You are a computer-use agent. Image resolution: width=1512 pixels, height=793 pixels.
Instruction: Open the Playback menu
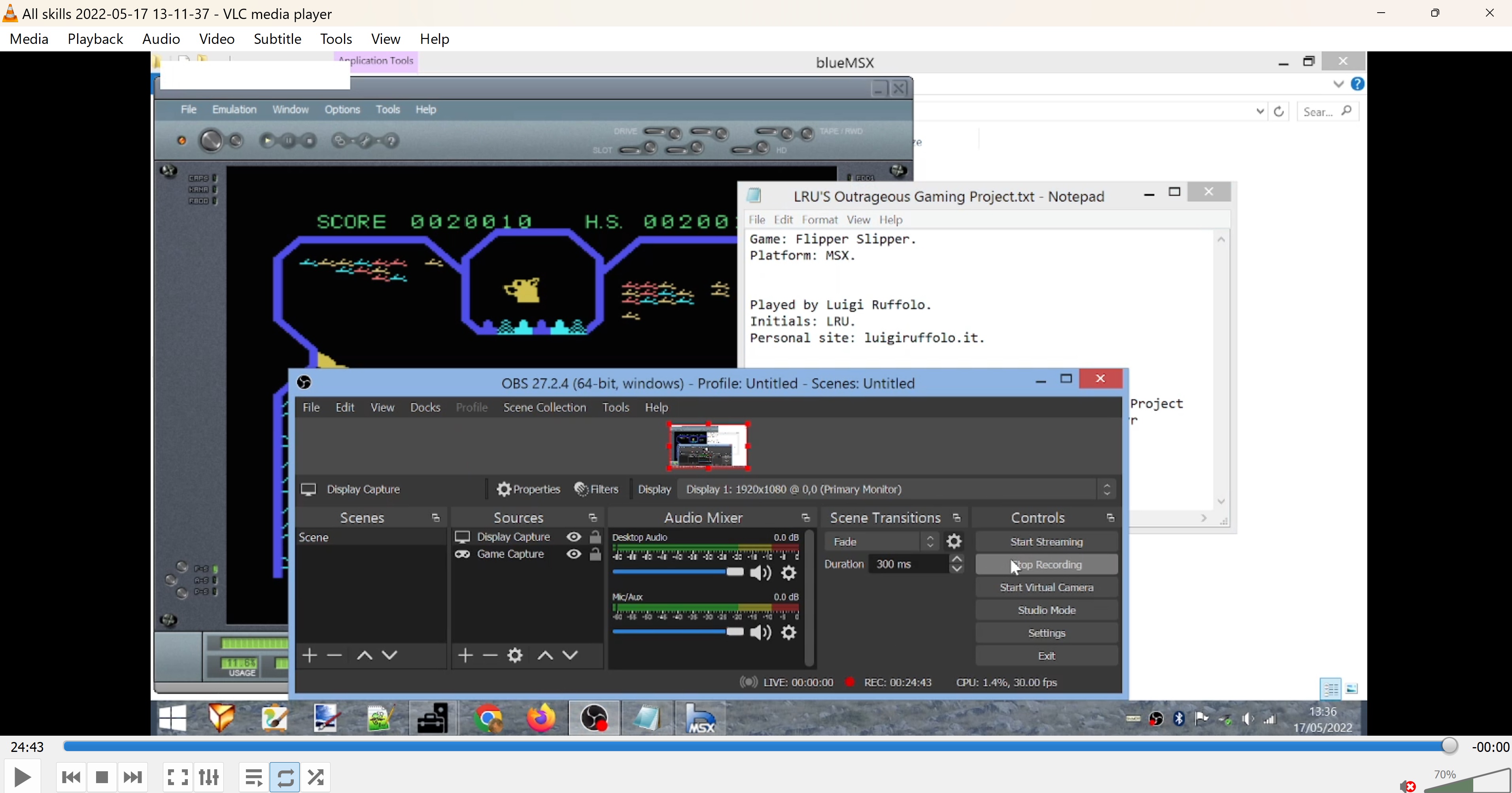coord(95,39)
